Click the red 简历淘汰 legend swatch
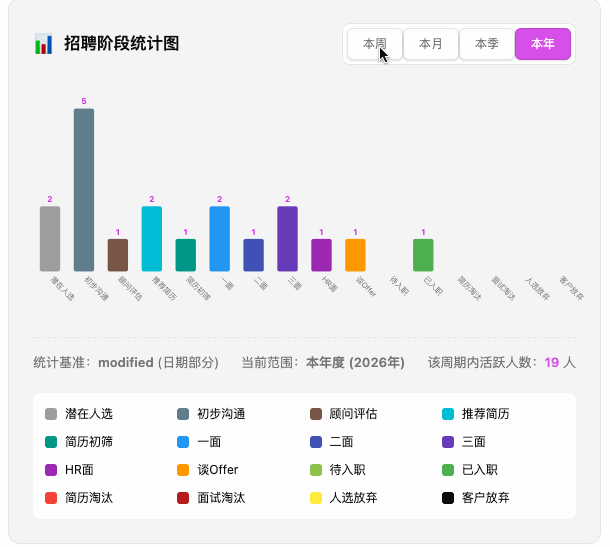Viewport: 610px width, 547px height. (51, 498)
